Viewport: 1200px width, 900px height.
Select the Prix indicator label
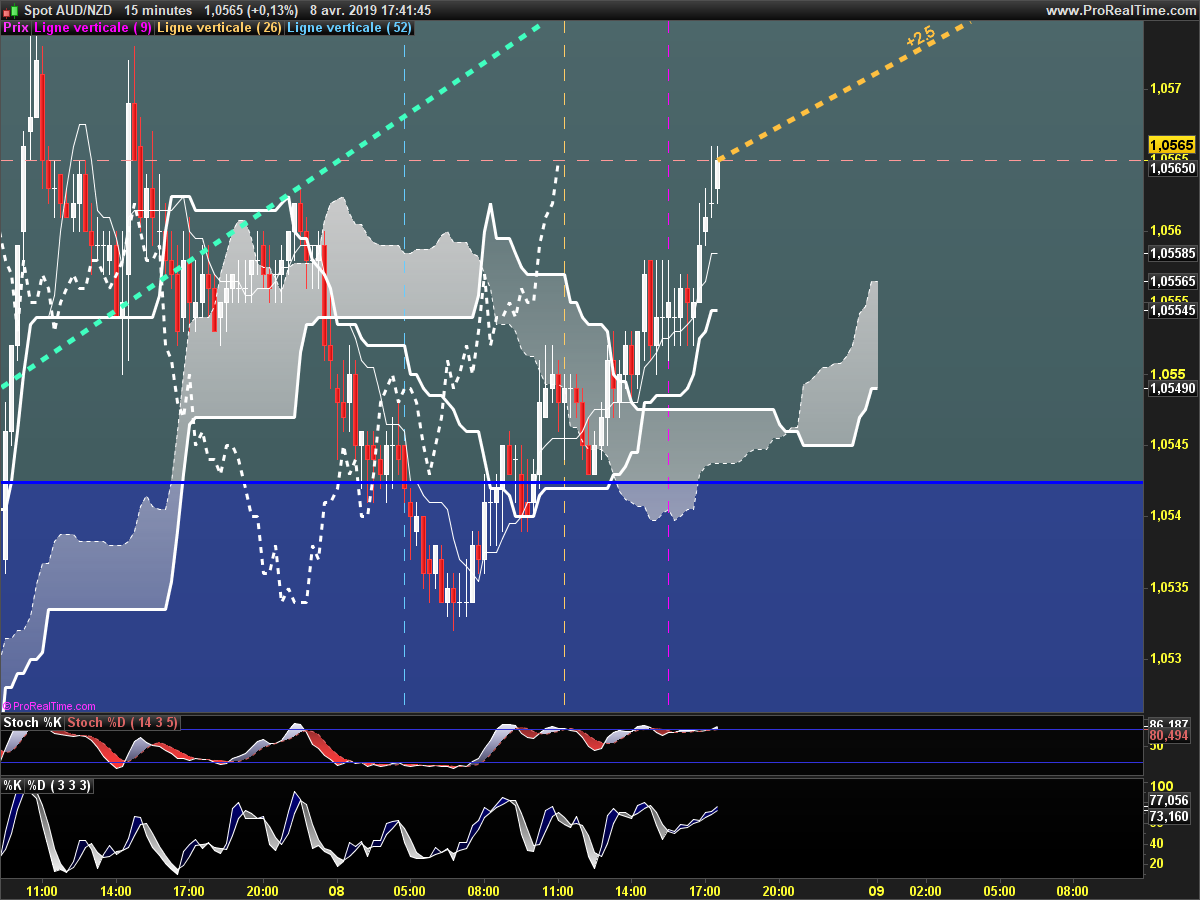coord(16,28)
